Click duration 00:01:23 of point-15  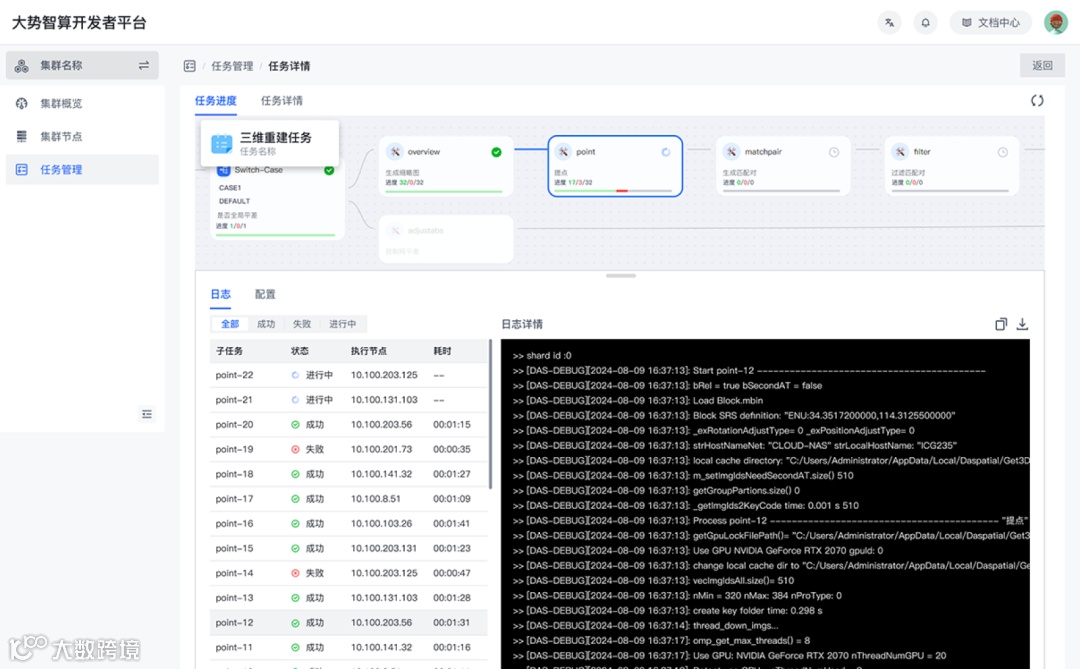click(452, 548)
